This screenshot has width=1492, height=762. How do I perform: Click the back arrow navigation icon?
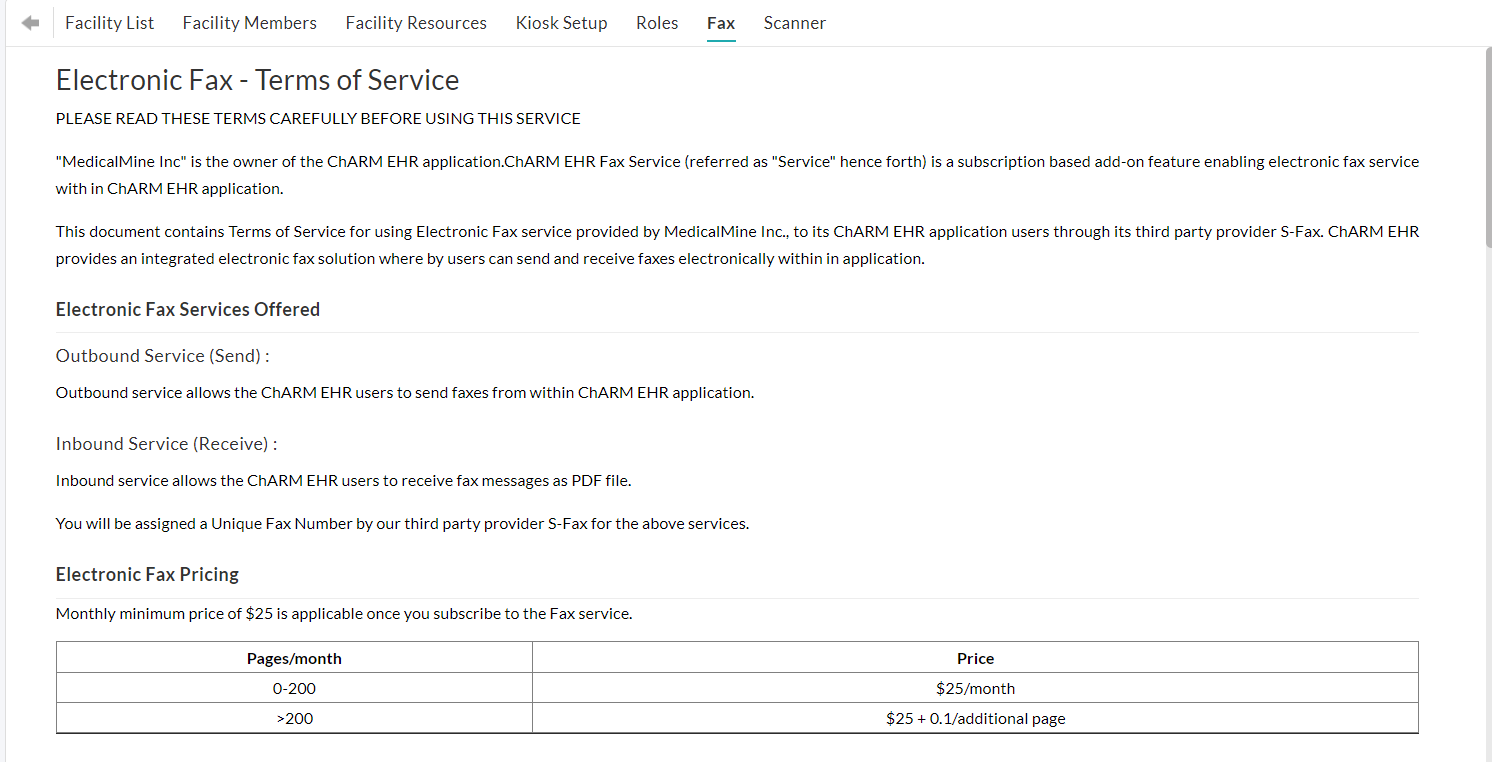30,22
